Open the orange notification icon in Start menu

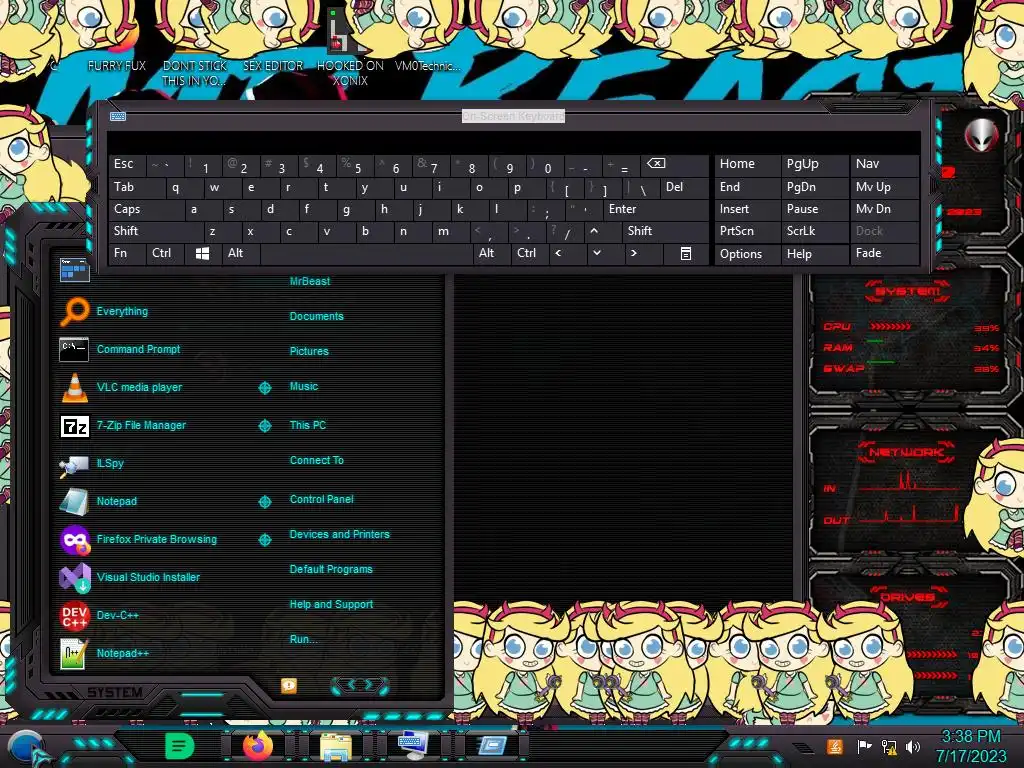[289, 685]
